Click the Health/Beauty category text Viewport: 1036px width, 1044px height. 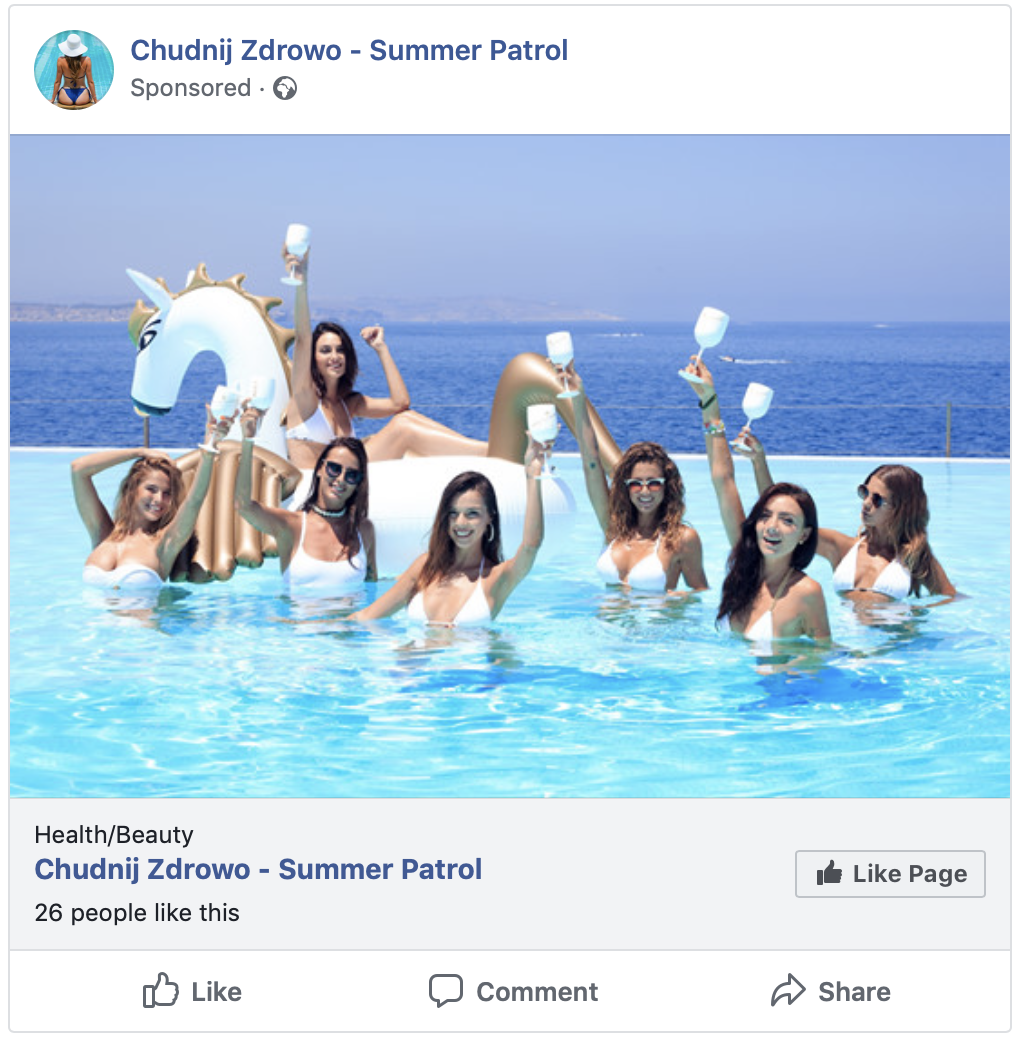click(114, 835)
